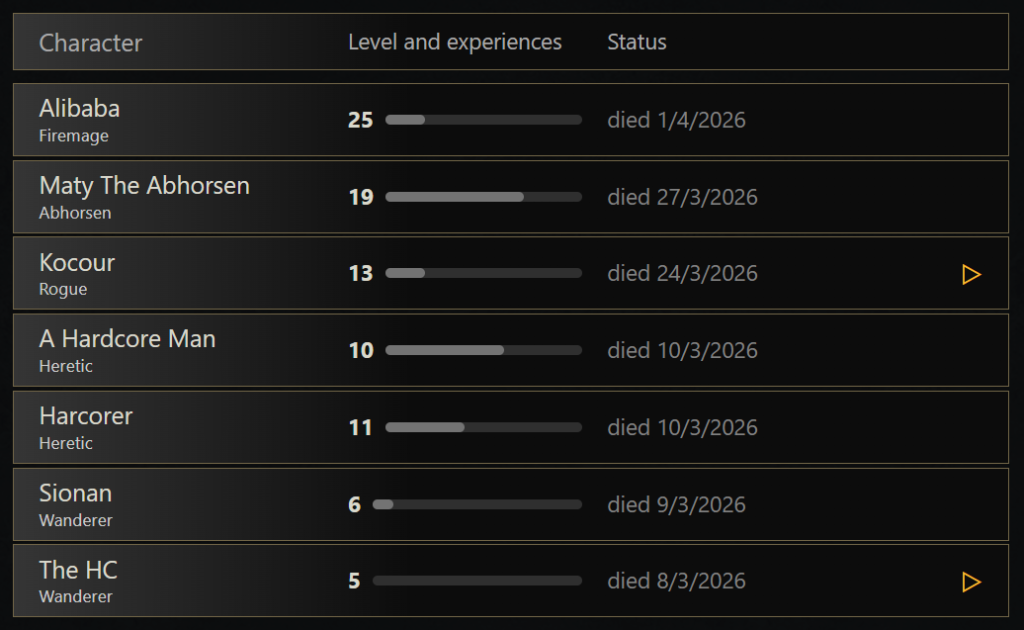
Task: Select the Alibaba character name
Action: point(79,109)
